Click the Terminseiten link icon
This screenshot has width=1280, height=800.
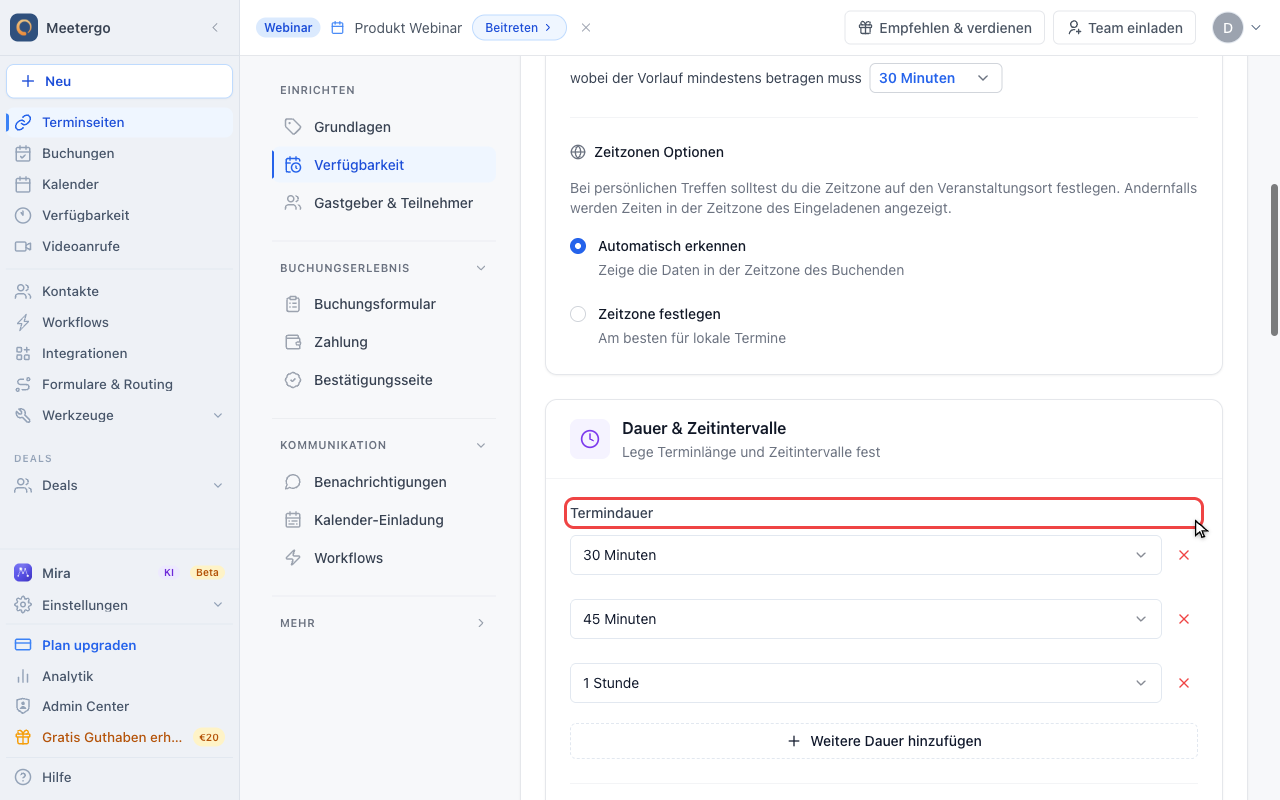click(x=23, y=122)
